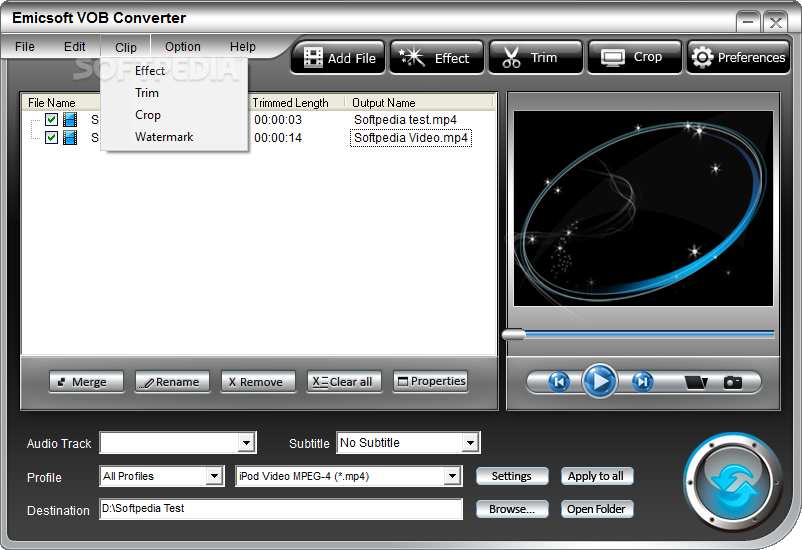This screenshot has height=550, width=802.
Task: Open the Effect toolbar button
Action: (436, 58)
